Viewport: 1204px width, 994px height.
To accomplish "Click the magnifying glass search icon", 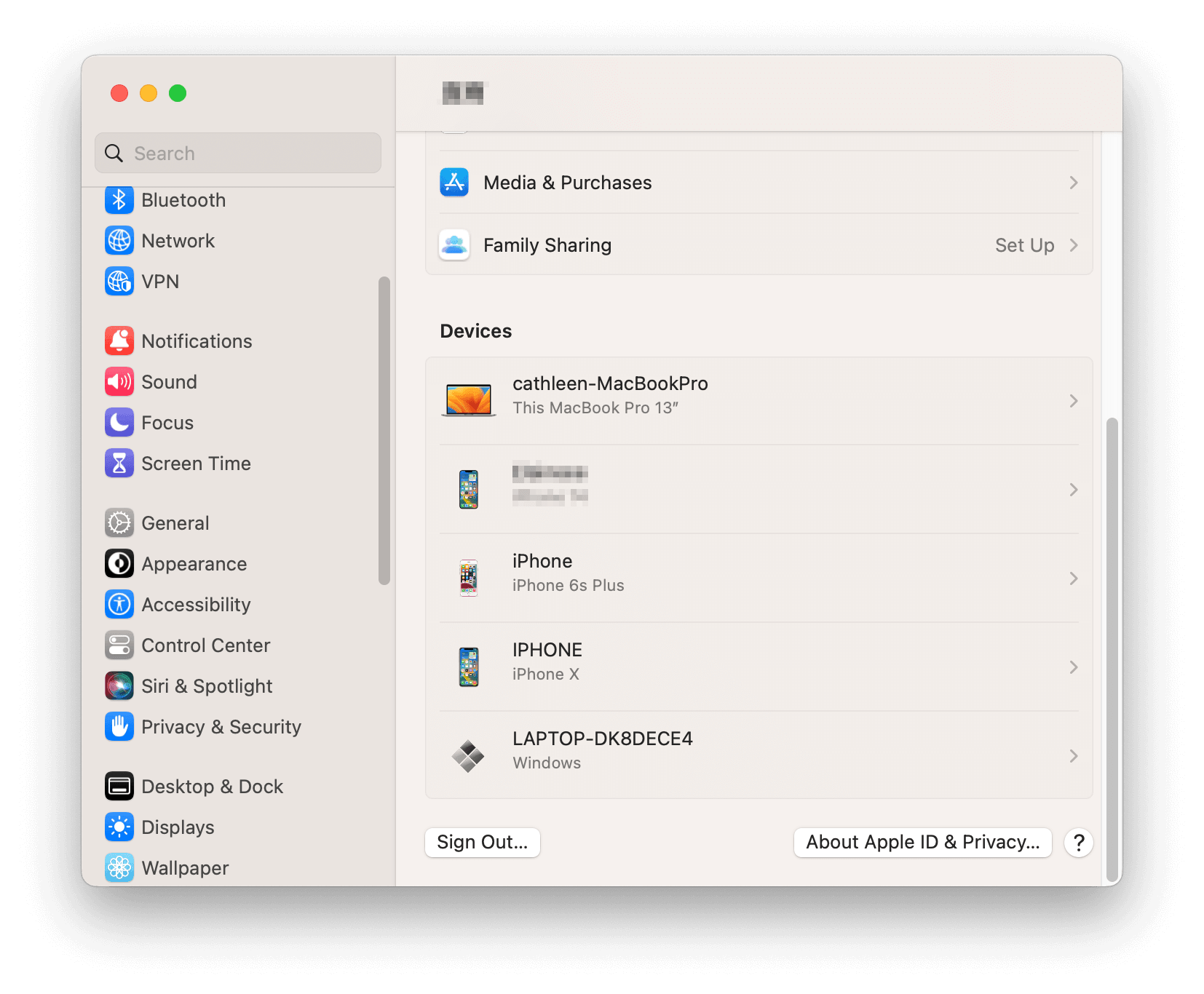I will pos(114,154).
